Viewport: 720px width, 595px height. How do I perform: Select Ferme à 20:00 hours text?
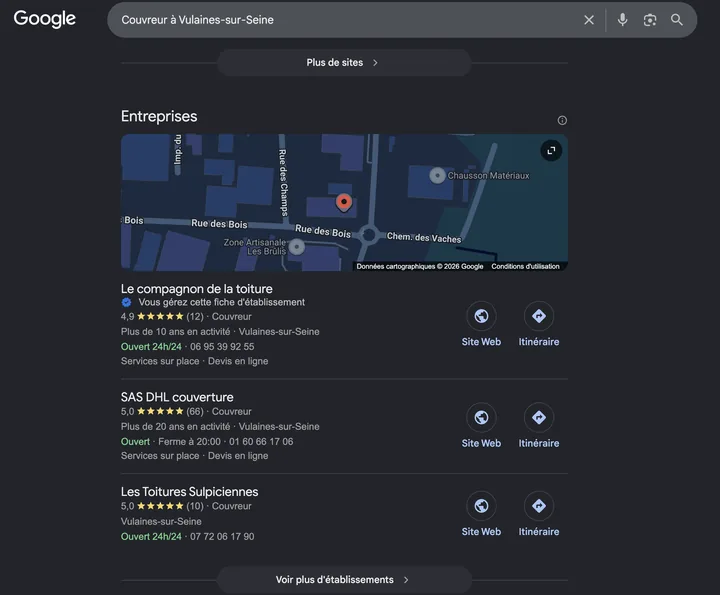189,442
